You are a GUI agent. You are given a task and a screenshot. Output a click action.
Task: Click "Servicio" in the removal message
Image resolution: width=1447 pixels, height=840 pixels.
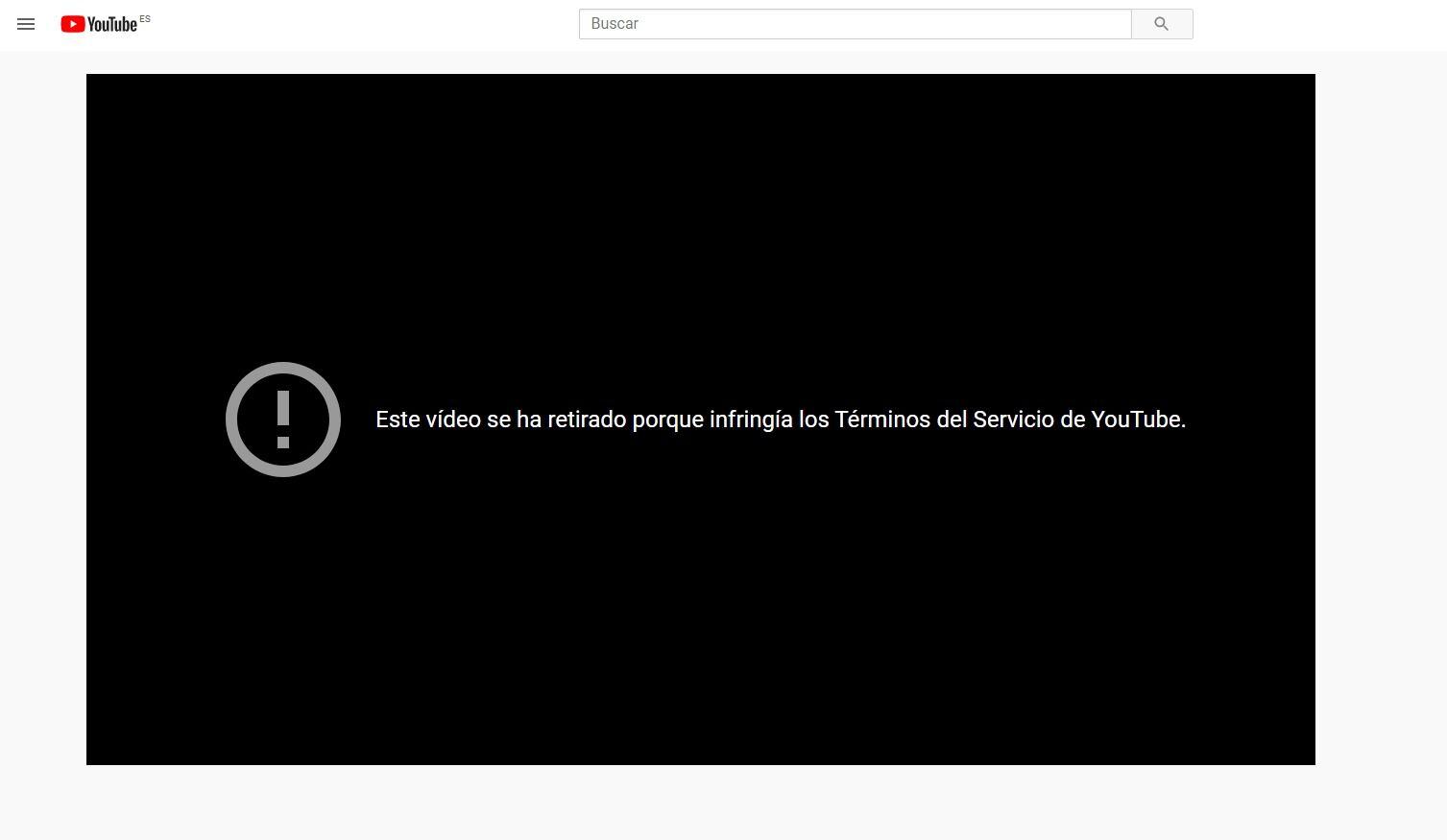1013,420
